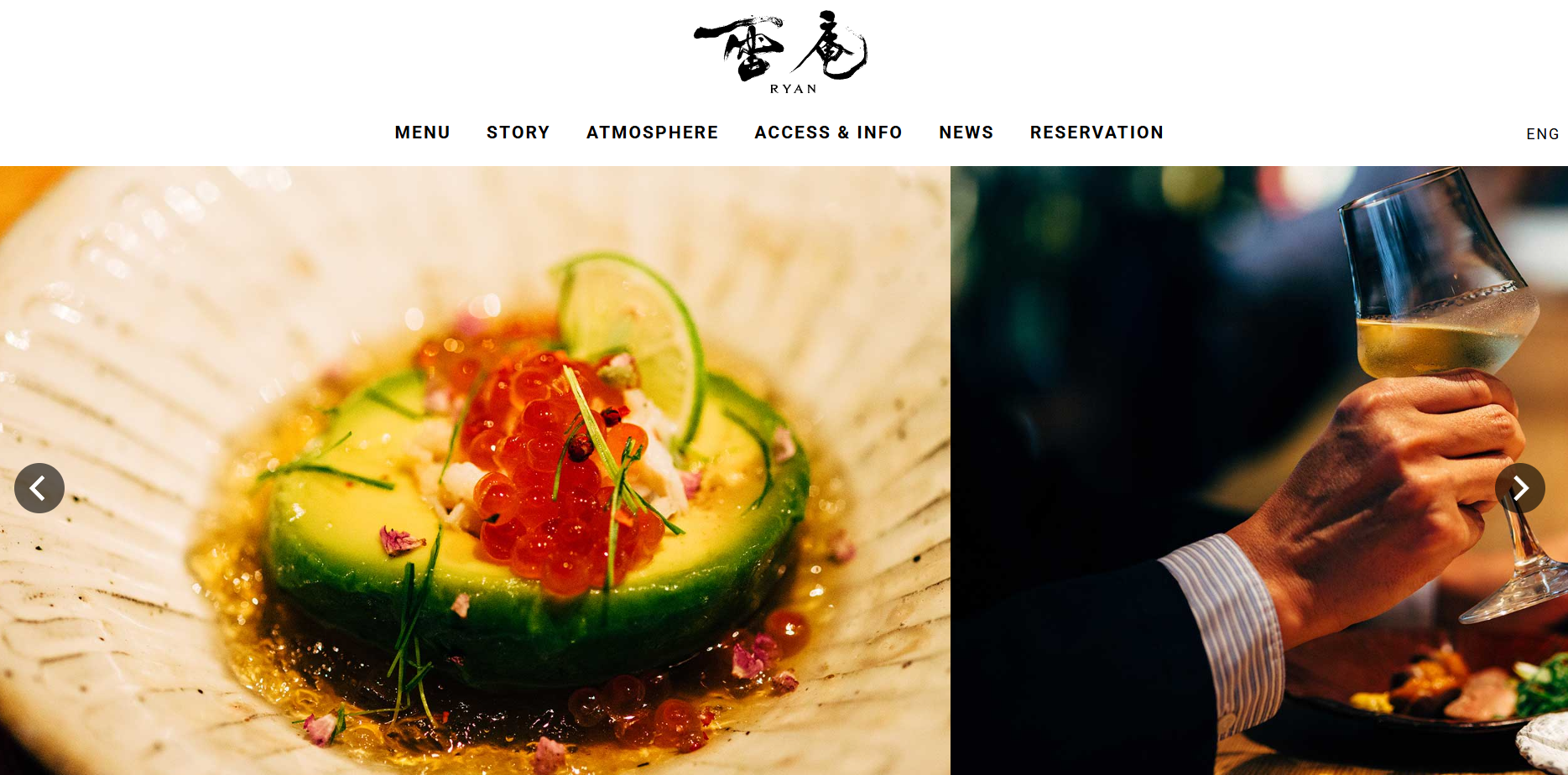Screen dimensions: 1568x775
Task: Click the hand holding the wine glass
Action: tap(1393, 503)
